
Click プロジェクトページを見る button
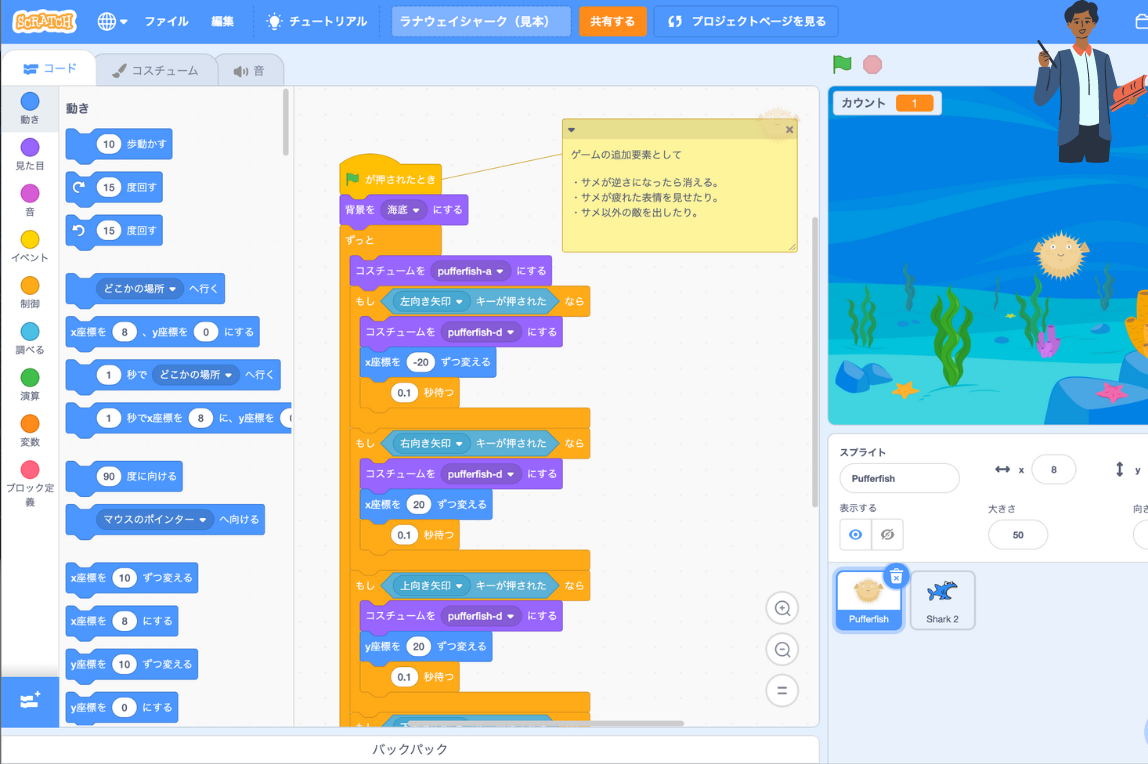click(x=746, y=21)
